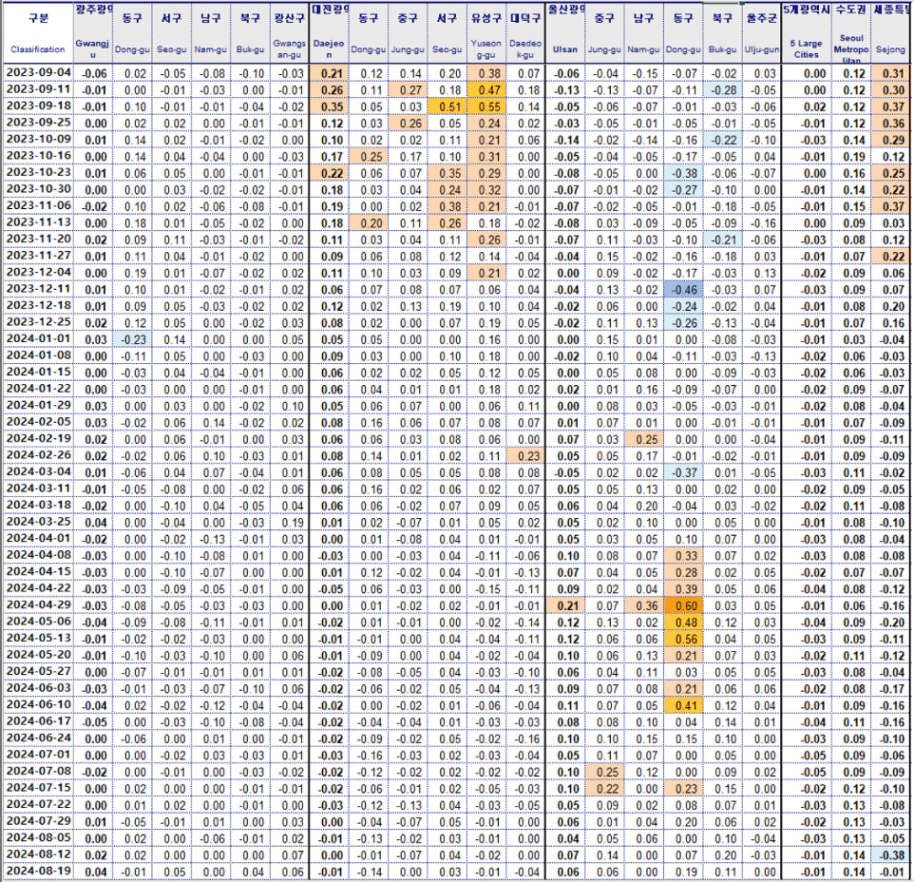Image resolution: width=914 pixels, height=882 pixels.
Task: Select the 0.19 cell in the 2023-10-16 row
Action: click(852, 156)
